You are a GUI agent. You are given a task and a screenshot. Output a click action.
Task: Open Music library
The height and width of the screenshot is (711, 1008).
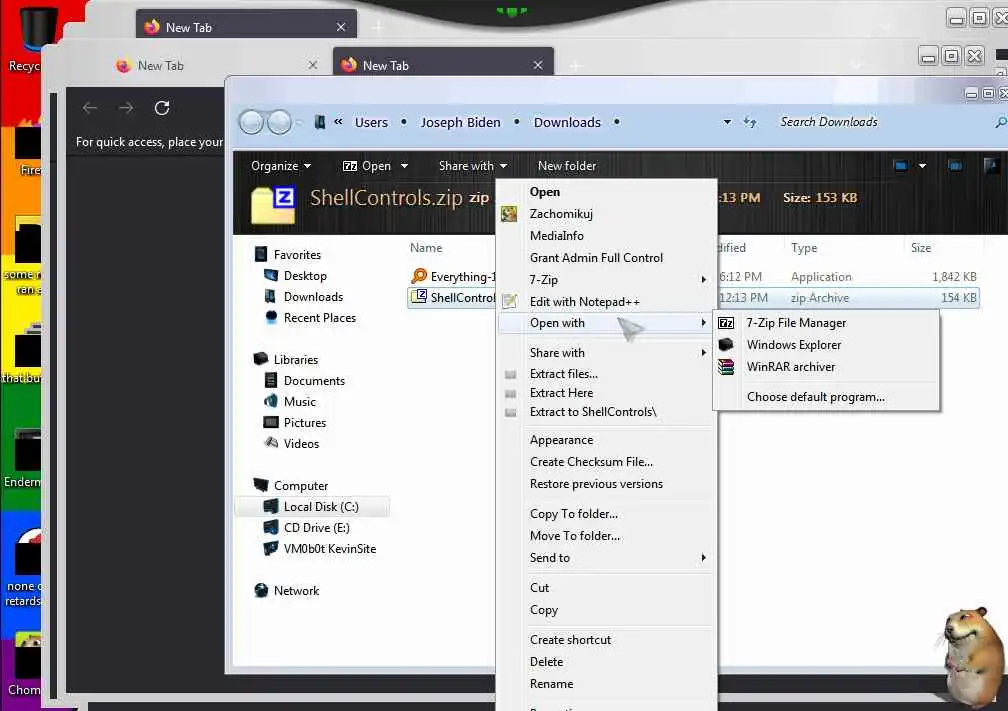click(300, 401)
